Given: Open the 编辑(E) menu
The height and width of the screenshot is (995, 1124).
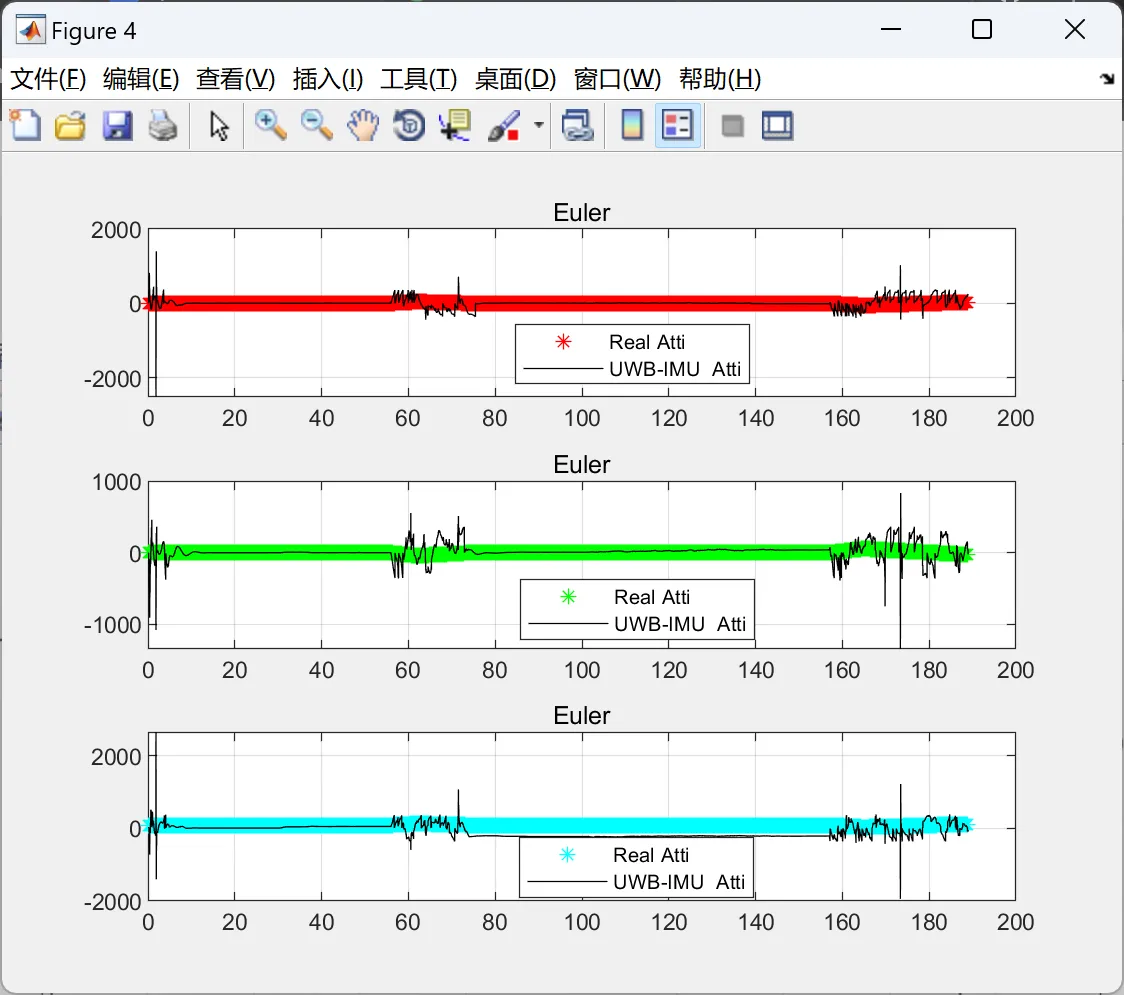Looking at the screenshot, I should tap(140, 79).
